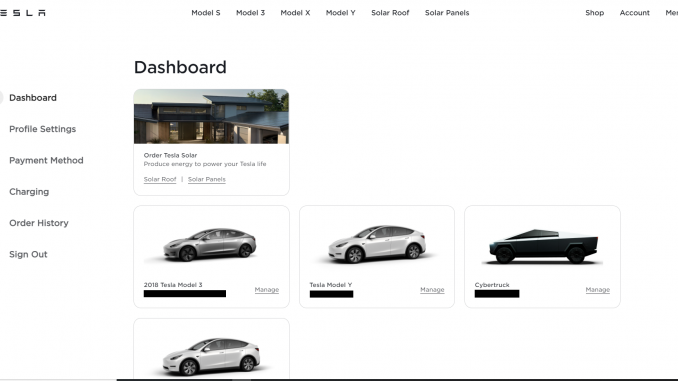Open Model S in navigation
This screenshot has width=678, height=381.
(206, 13)
